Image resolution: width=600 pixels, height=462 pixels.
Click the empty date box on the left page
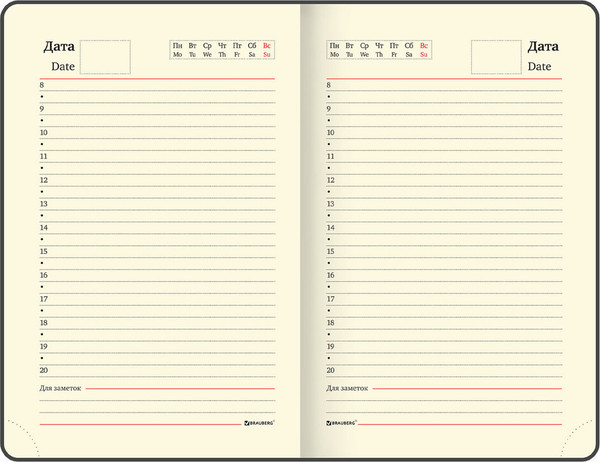[x=105, y=57]
